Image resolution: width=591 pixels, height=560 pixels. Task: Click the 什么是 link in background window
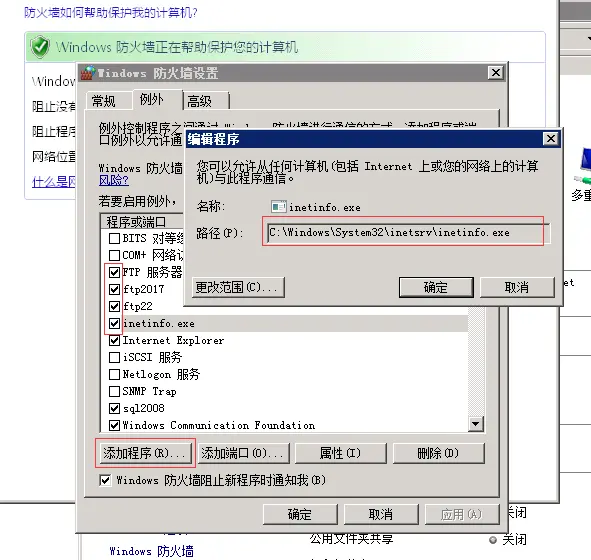pos(54,182)
